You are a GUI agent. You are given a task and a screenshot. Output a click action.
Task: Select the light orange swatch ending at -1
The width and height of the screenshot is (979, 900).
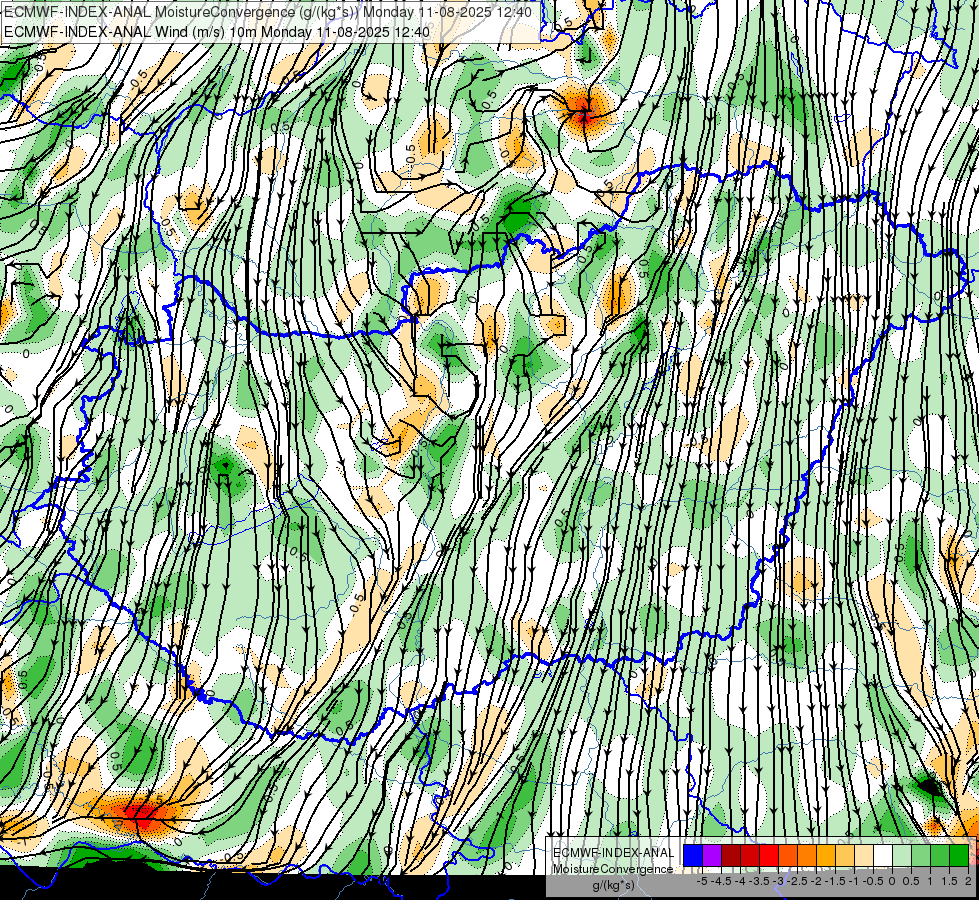click(x=845, y=855)
